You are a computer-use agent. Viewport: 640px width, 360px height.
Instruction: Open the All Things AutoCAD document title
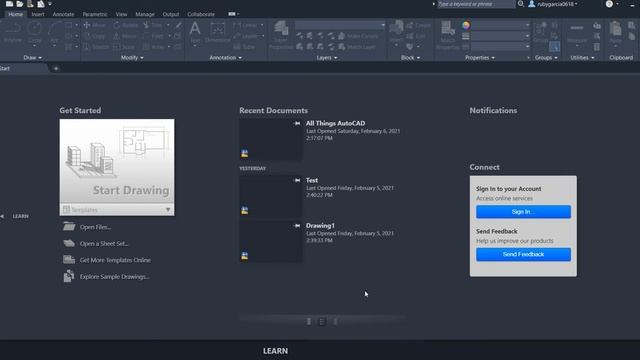coord(336,123)
